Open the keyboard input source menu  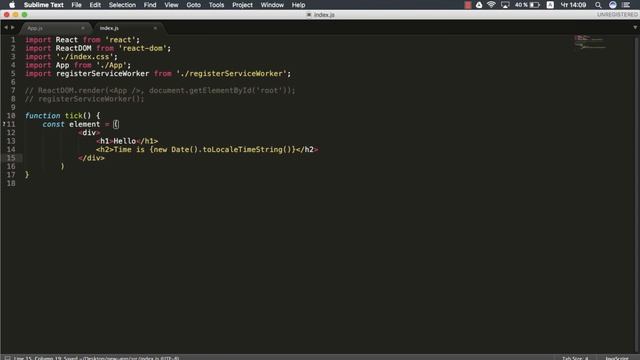550,5
